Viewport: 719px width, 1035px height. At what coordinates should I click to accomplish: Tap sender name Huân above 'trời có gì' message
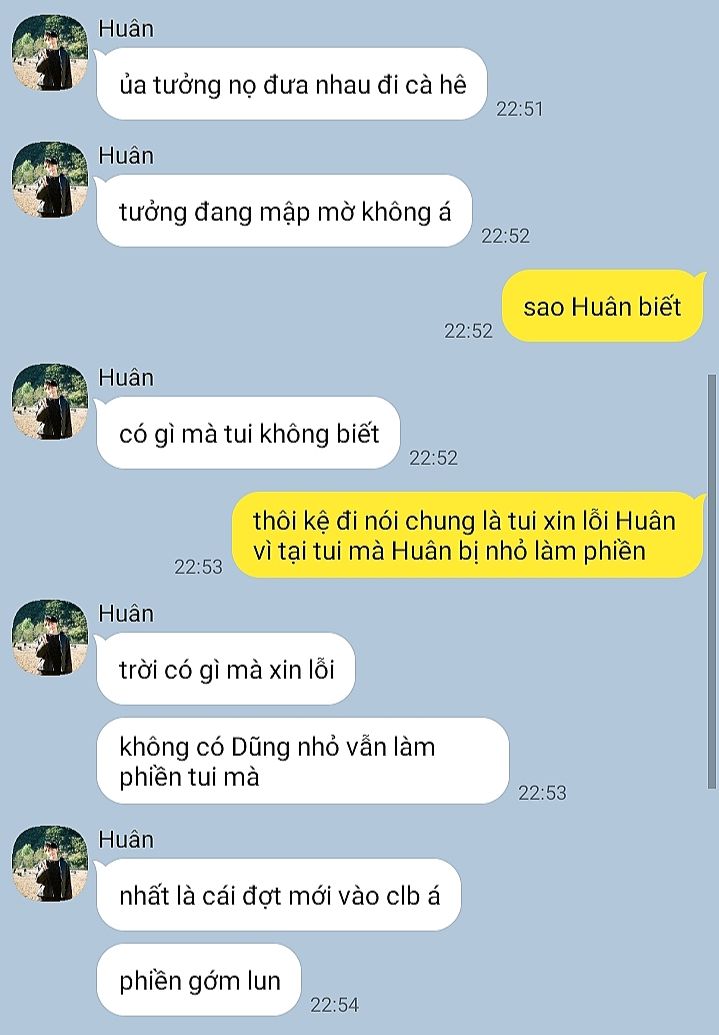point(126,614)
